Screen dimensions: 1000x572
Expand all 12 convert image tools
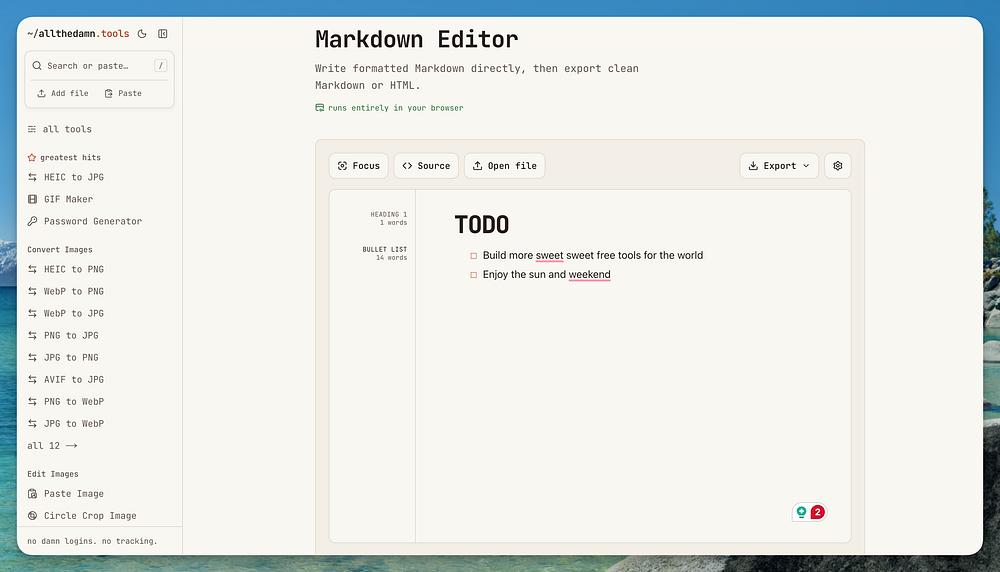[52, 446]
